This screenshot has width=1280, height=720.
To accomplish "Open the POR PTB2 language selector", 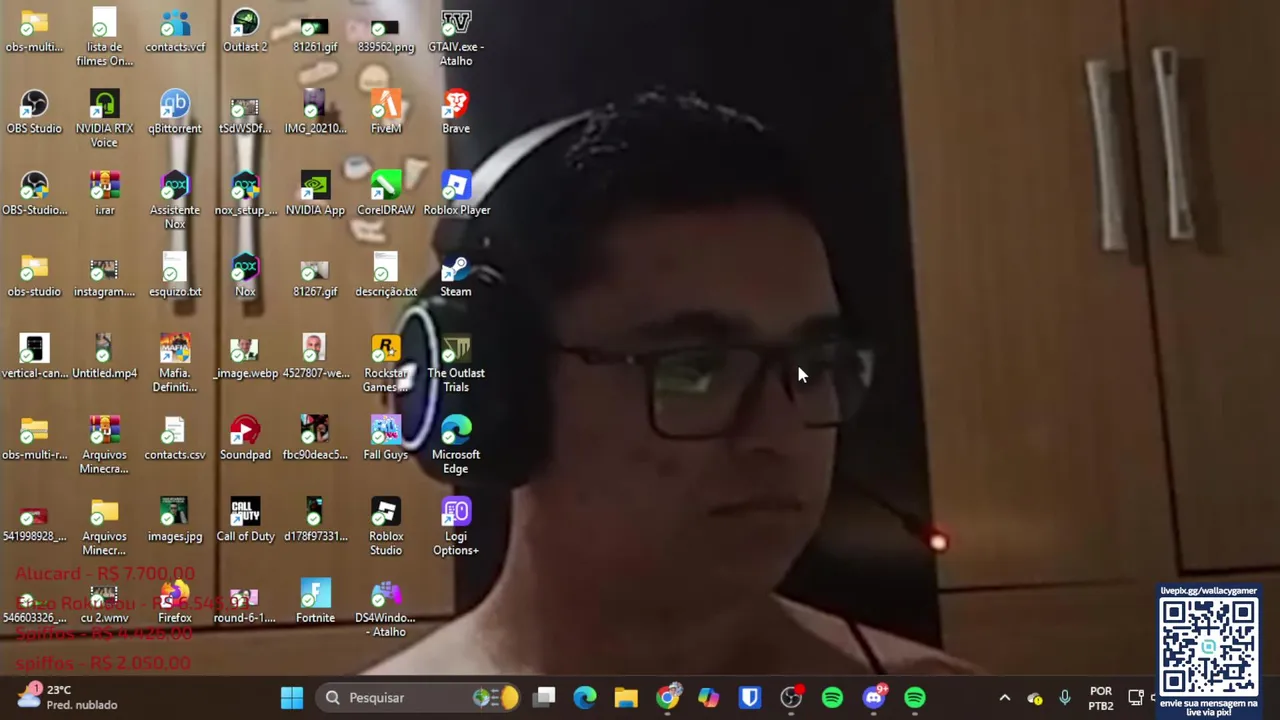I will [1101, 698].
